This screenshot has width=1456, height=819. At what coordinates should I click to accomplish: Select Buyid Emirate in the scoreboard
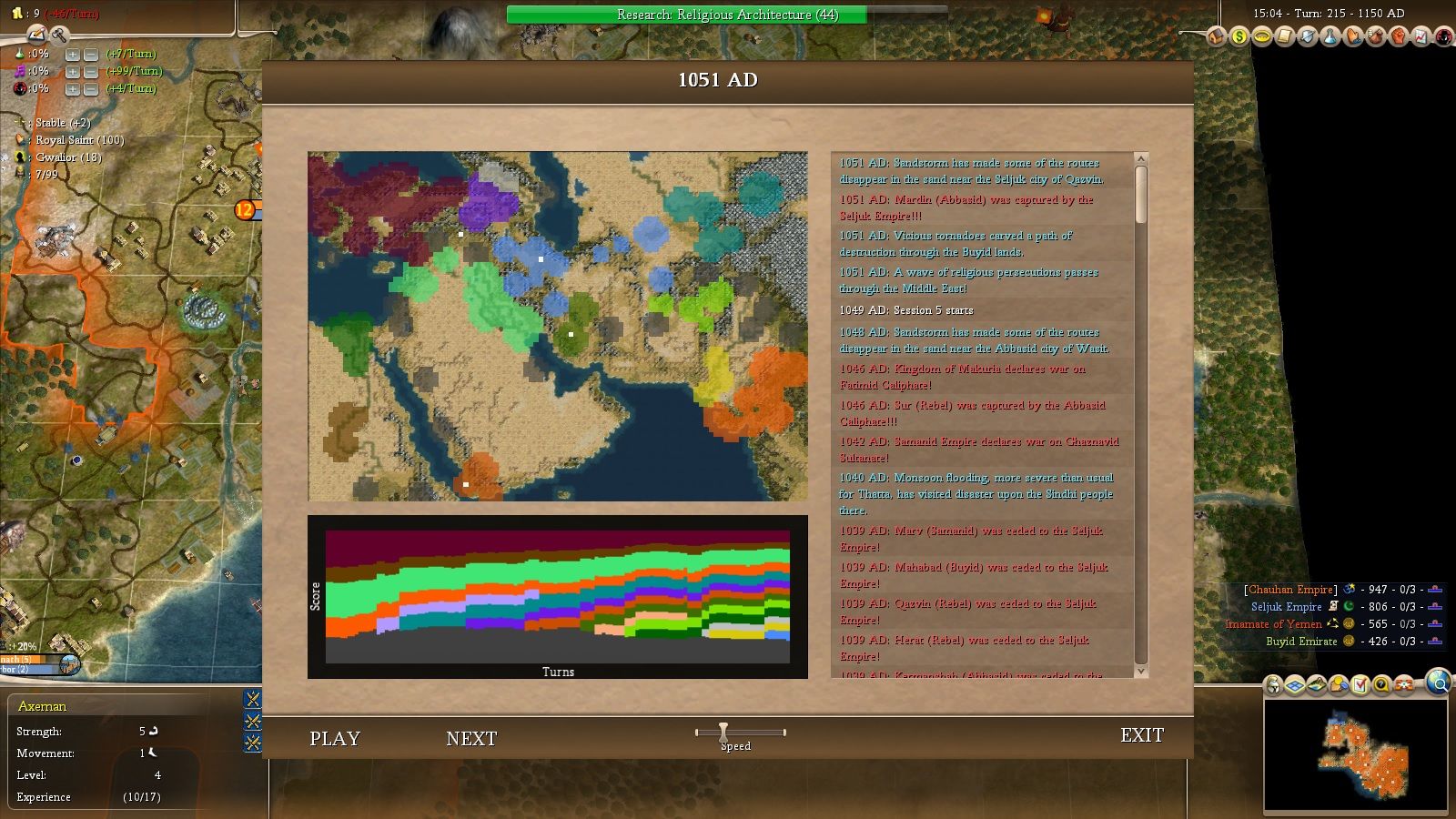1301,642
